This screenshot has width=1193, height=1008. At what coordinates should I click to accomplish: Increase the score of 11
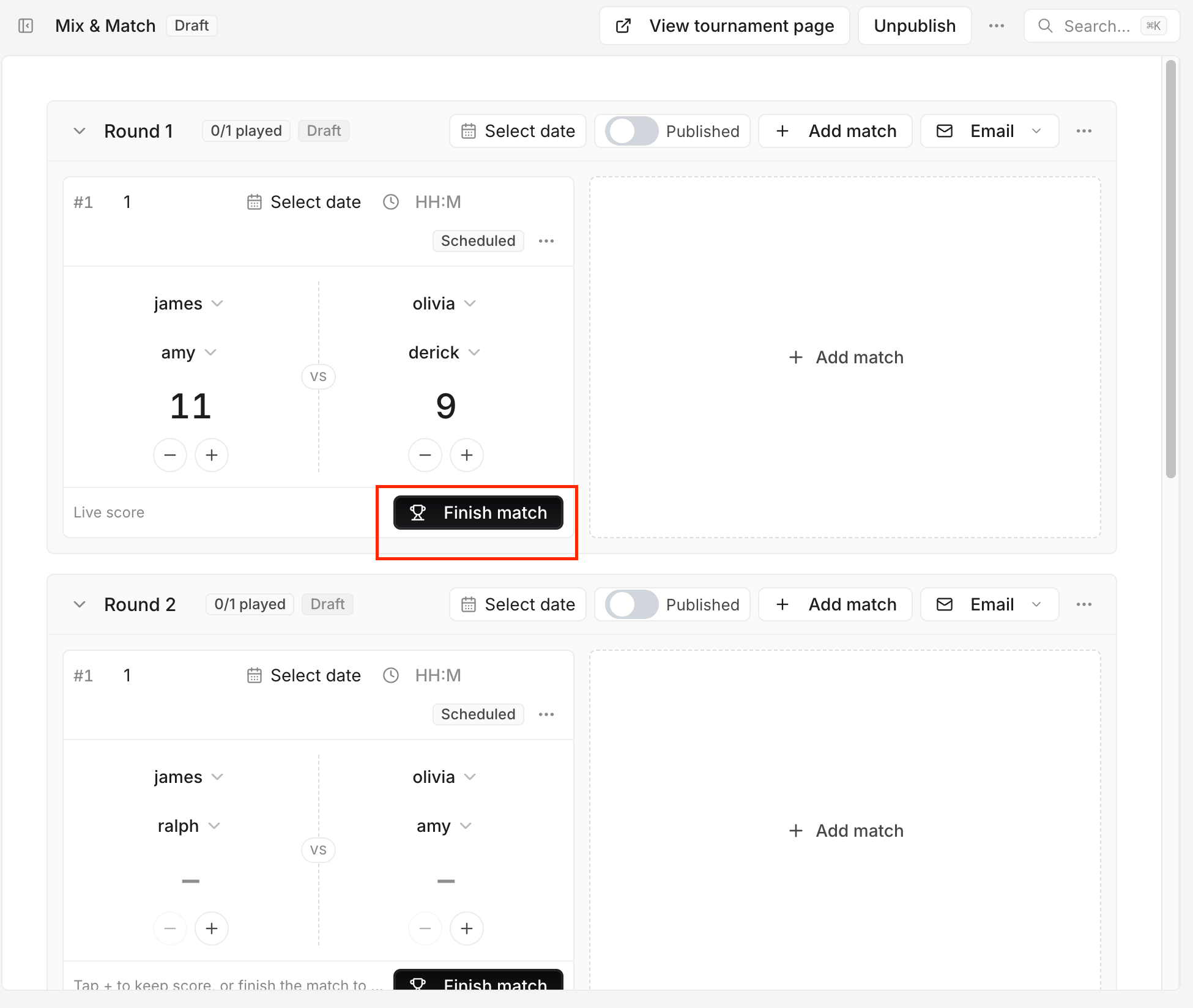(212, 455)
